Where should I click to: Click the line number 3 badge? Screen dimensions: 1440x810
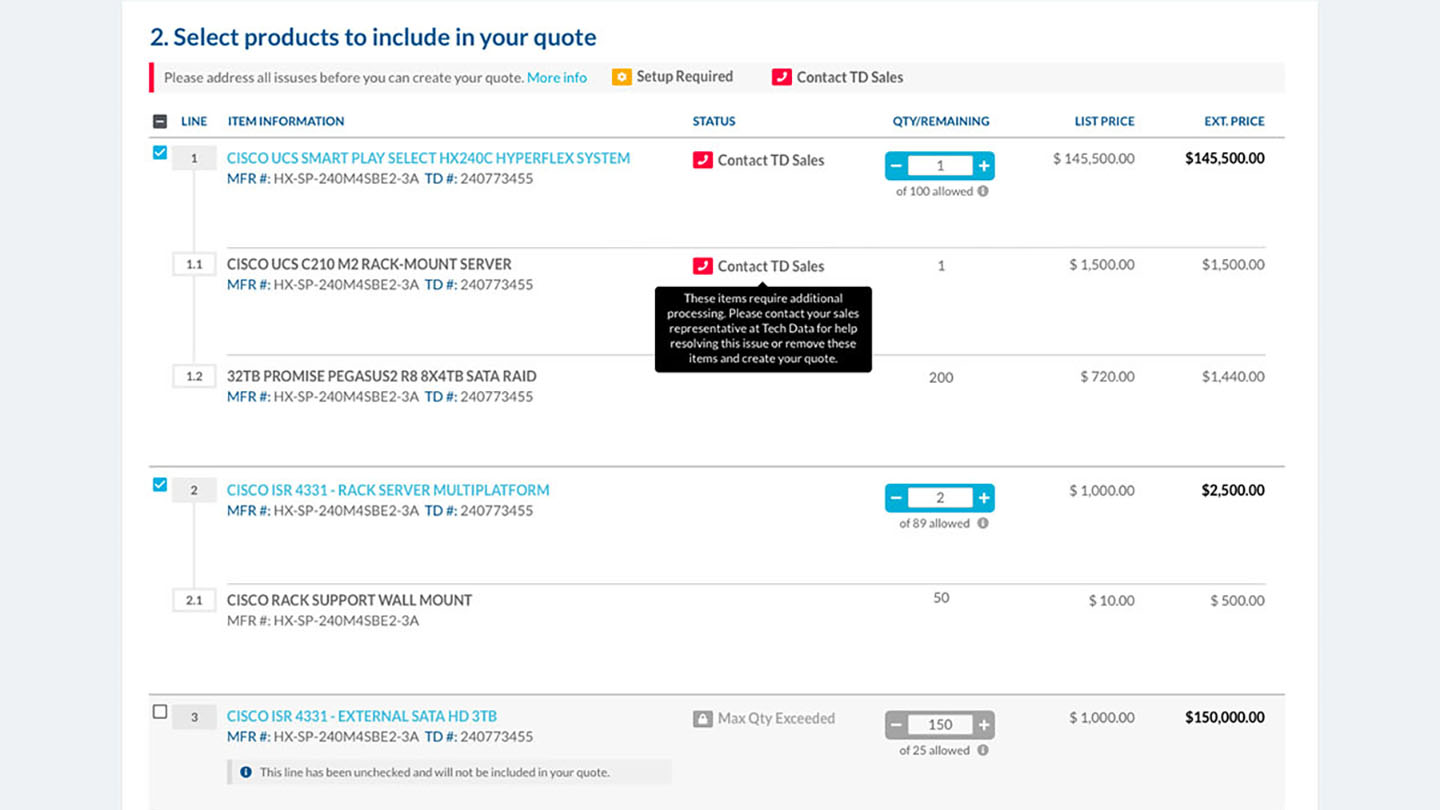pos(194,717)
